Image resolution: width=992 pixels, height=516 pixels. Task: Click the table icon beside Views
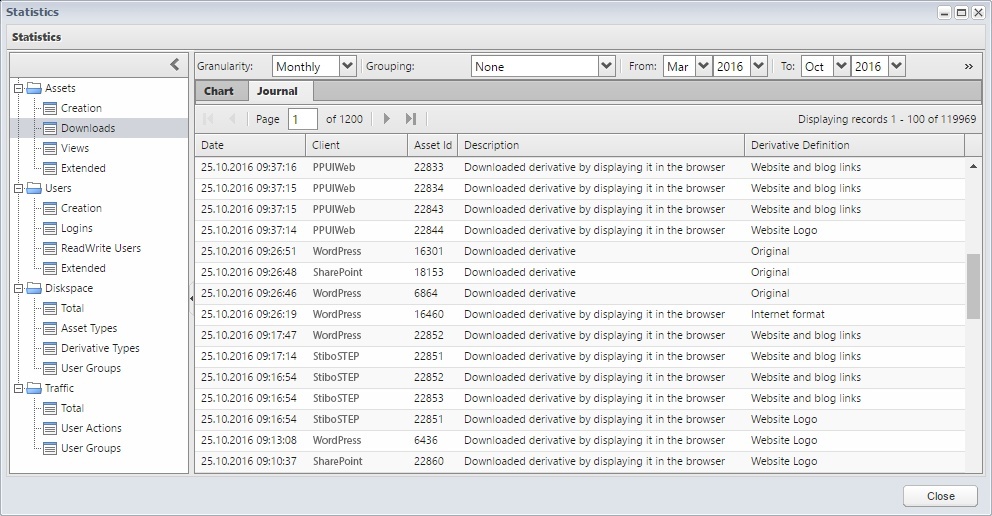[50, 149]
